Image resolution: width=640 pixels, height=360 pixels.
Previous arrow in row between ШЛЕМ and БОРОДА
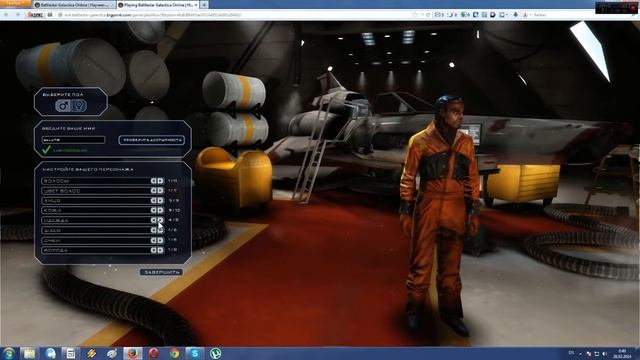tap(154, 240)
